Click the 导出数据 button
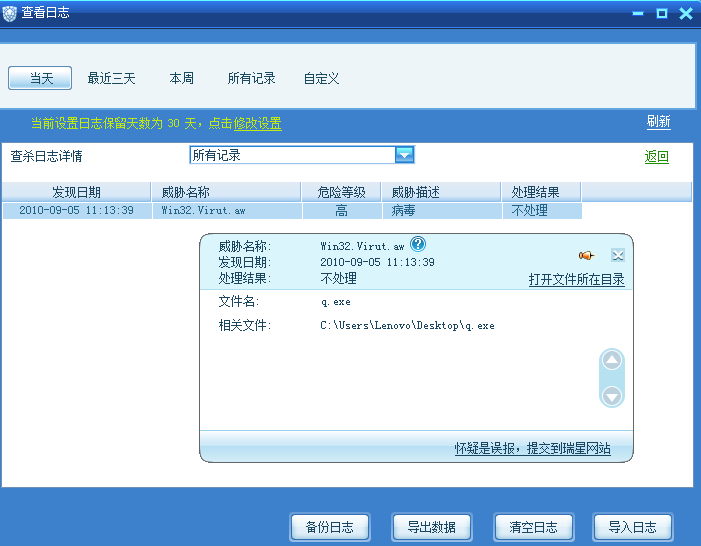This screenshot has height=546, width=701. [x=432, y=527]
